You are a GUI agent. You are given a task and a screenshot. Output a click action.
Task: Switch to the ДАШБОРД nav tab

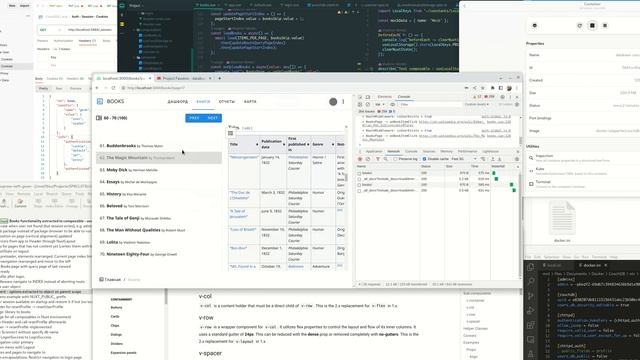[x=178, y=102]
